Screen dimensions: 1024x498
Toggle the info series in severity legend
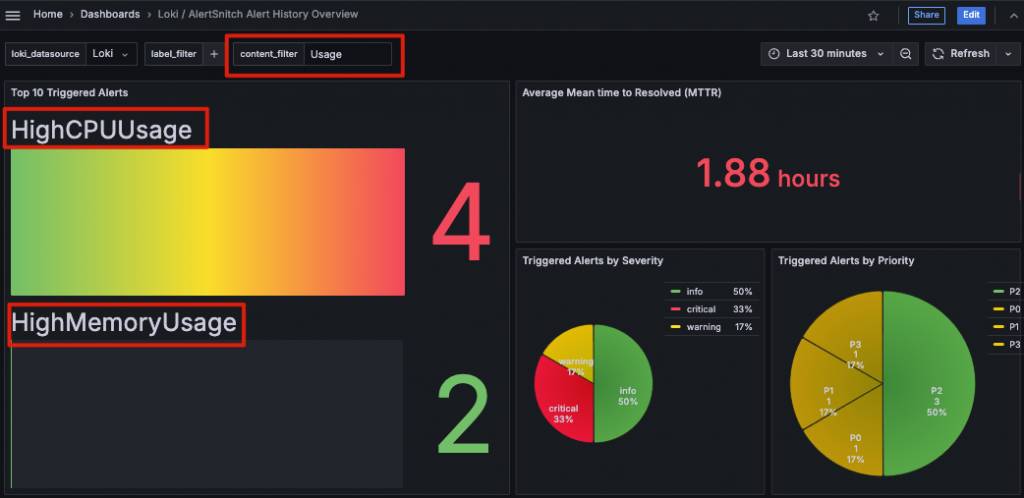pyautogui.click(x=692, y=292)
